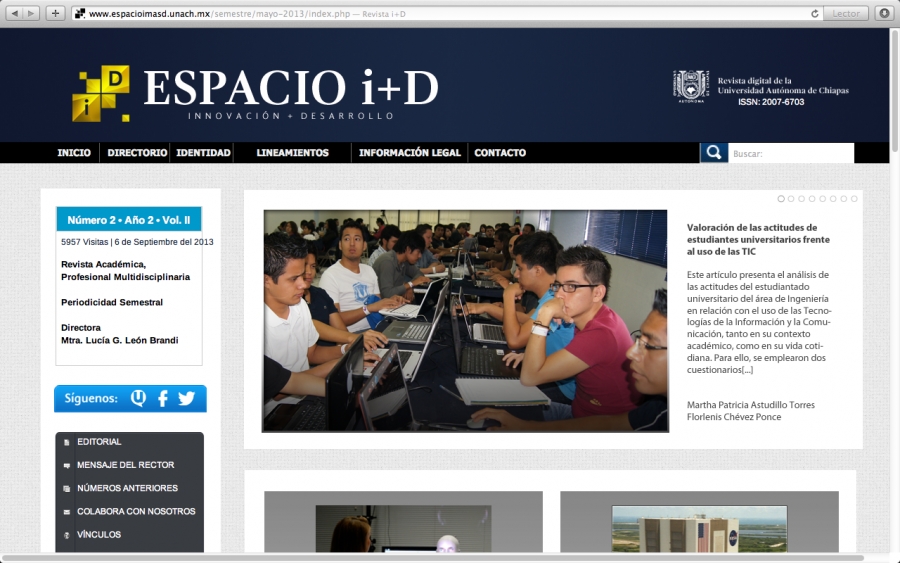Image resolution: width=900 pixels, height=563 pixels.
Task: Select the third slideshow indicator dot
Action: [801, 199]
